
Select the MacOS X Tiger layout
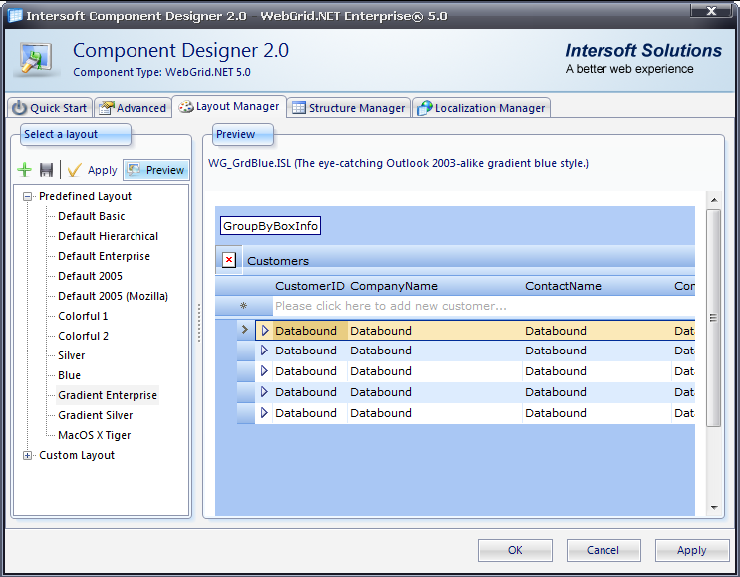(x=94, y=435)
